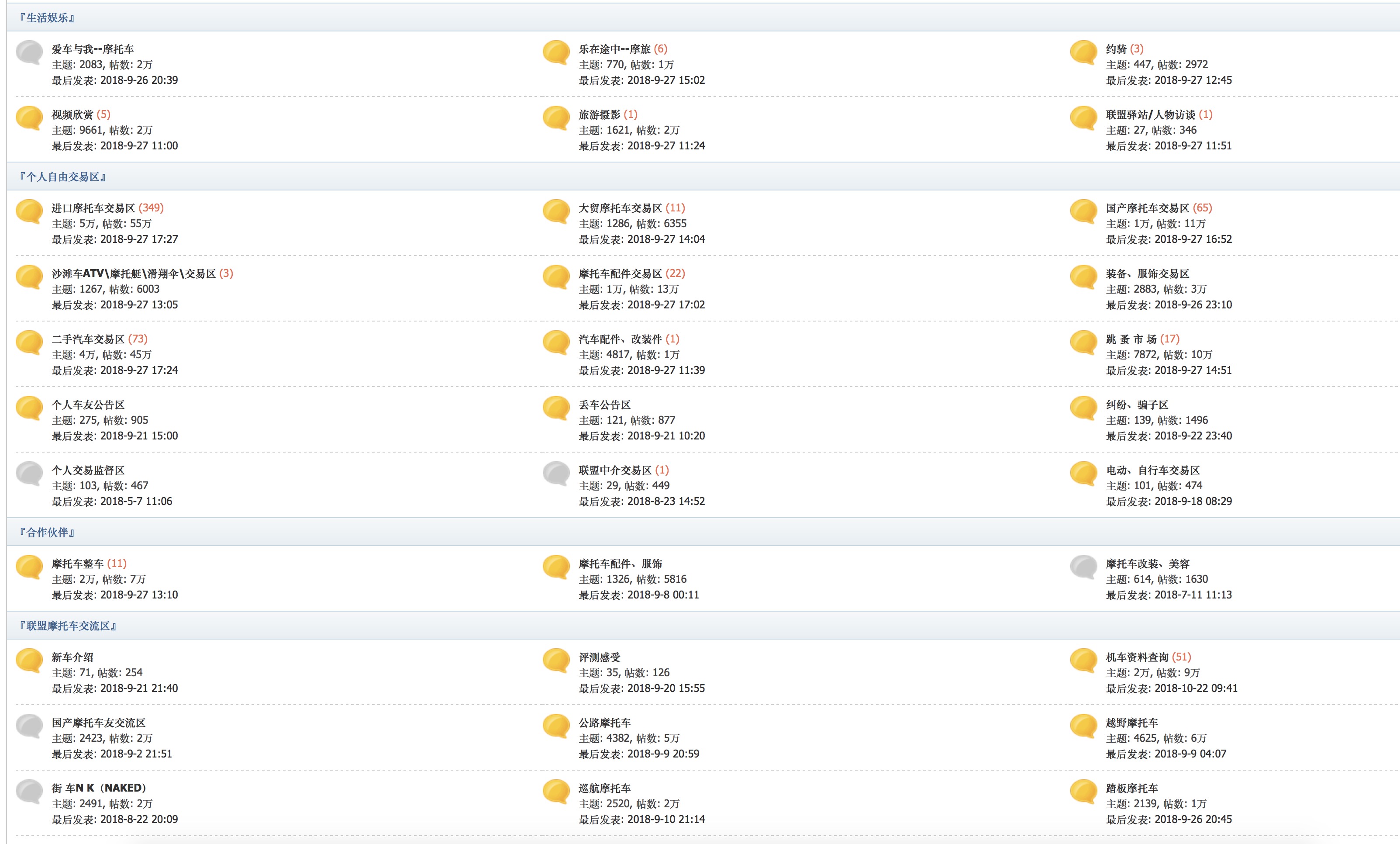Click the bubble icon next to 旅游摄影

coord(556,118)
